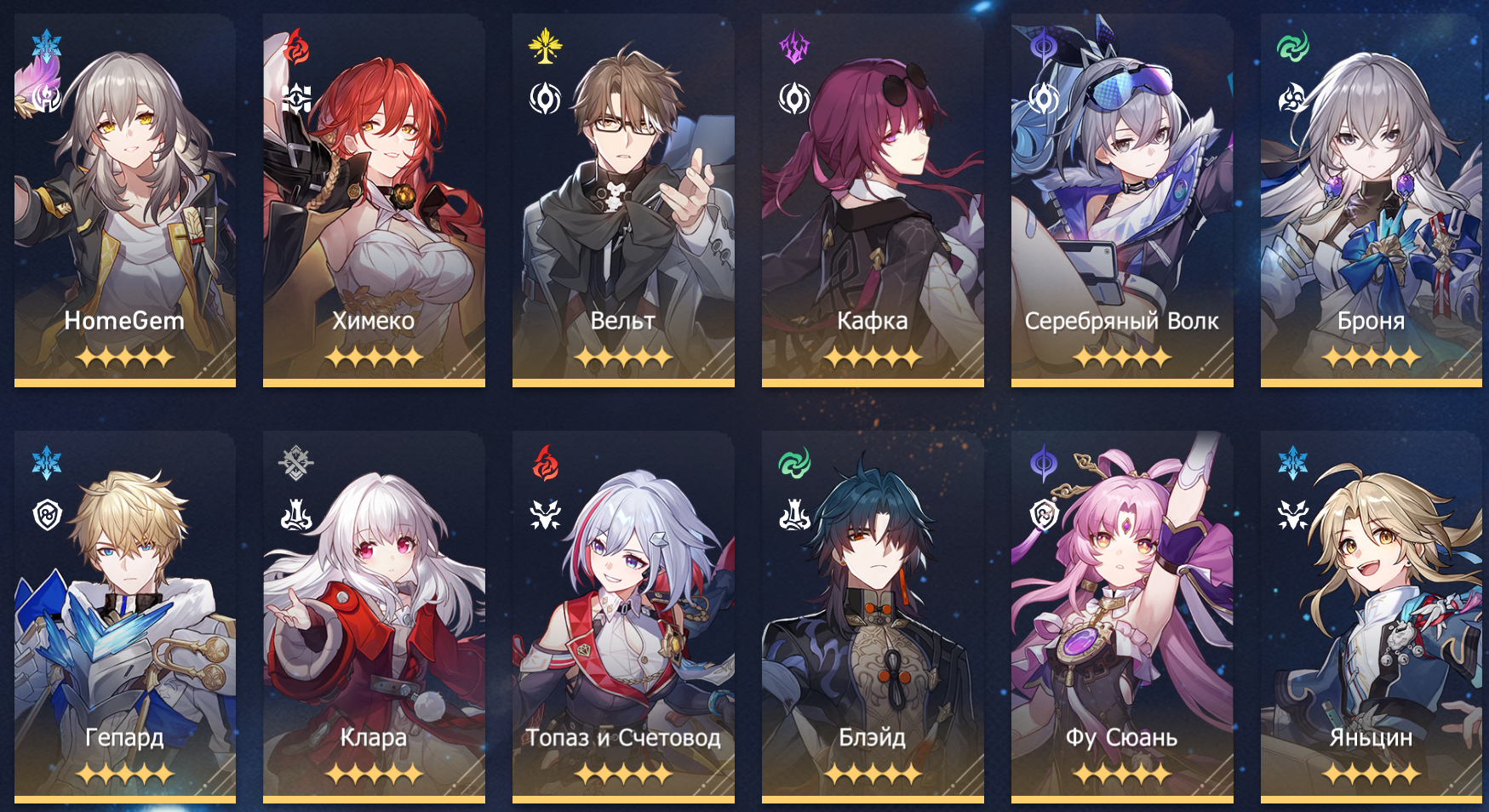Viewport: 1489px width, 812px height.
Task: Select the Wind element icon on Броня card
Action: click(1292, 47)
